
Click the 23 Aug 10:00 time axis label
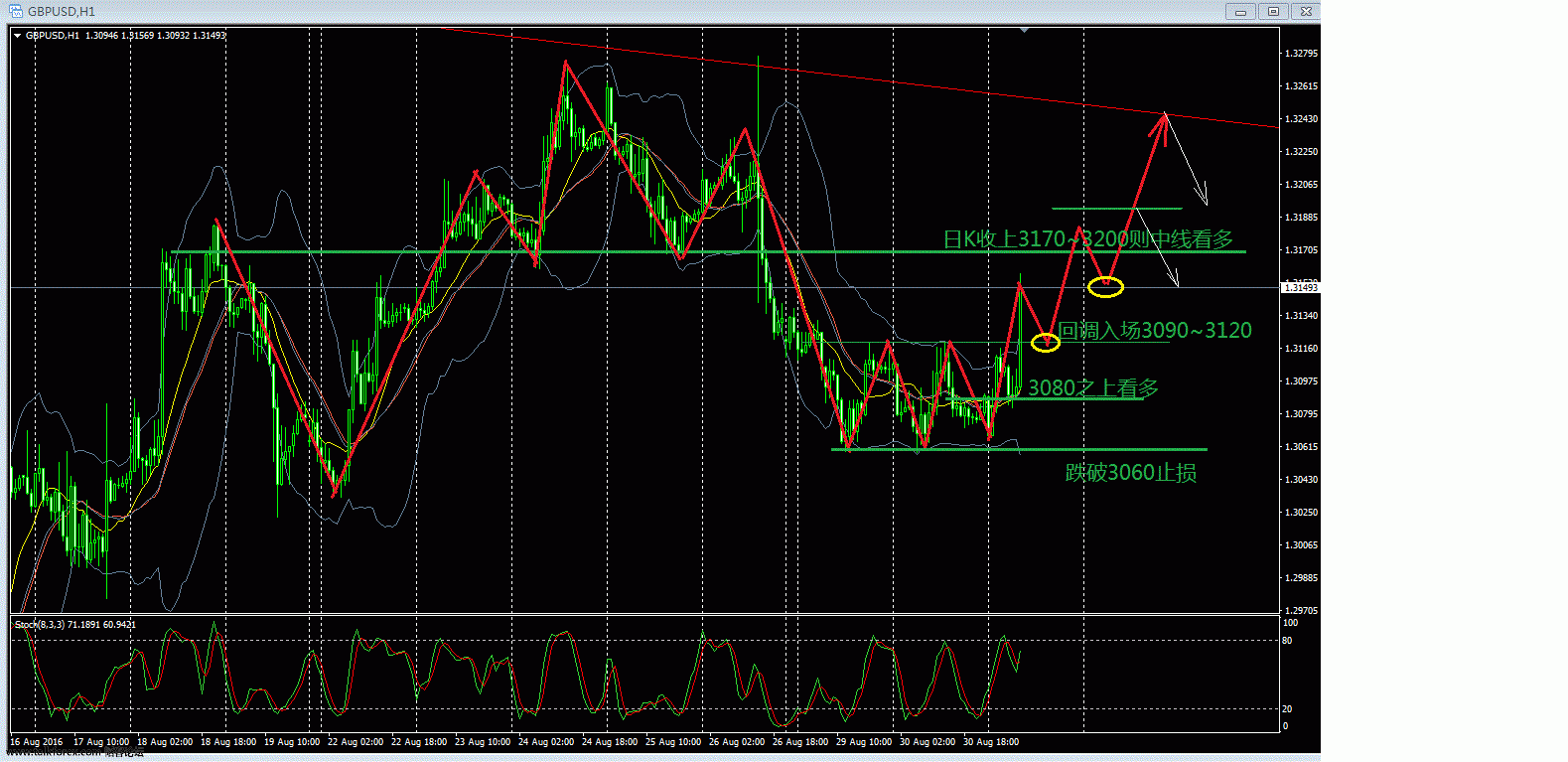[483, 742]
